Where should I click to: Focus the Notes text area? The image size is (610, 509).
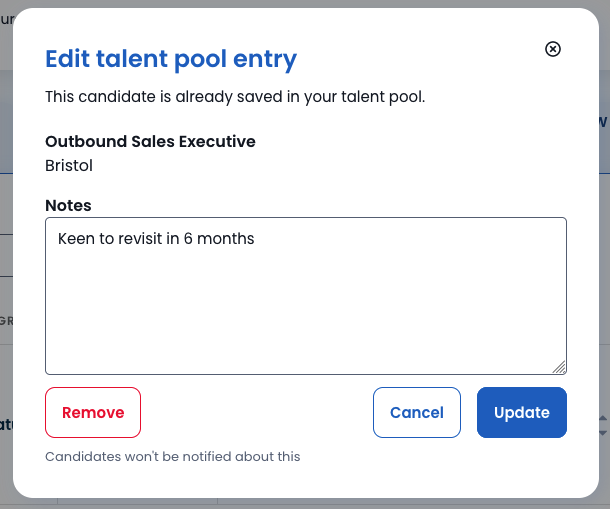coord(306,296)
